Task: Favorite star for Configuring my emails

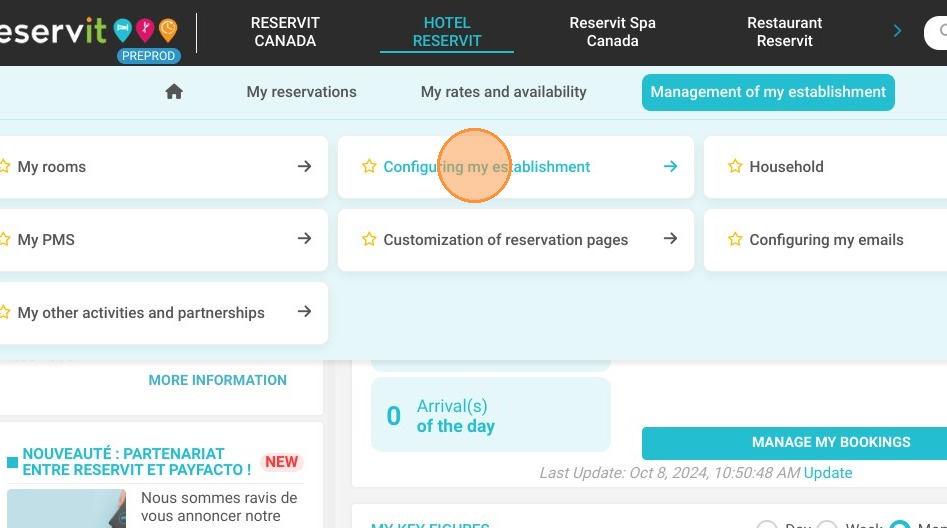Action: (735, 239)
